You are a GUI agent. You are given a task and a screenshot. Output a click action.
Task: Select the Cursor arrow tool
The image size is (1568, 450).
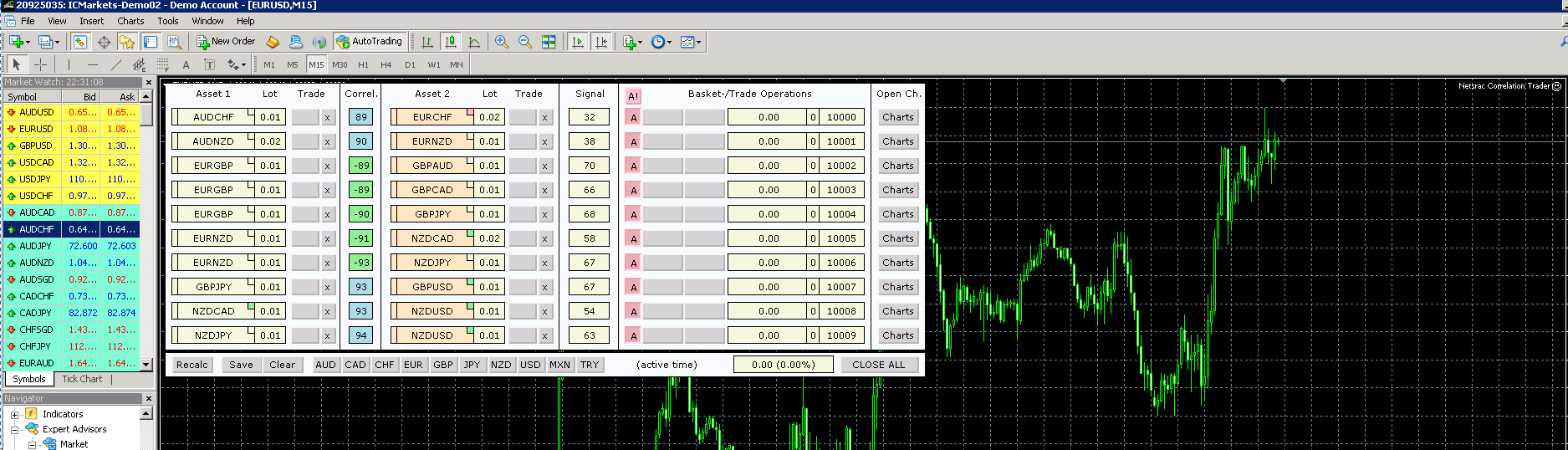pos(16,64)
